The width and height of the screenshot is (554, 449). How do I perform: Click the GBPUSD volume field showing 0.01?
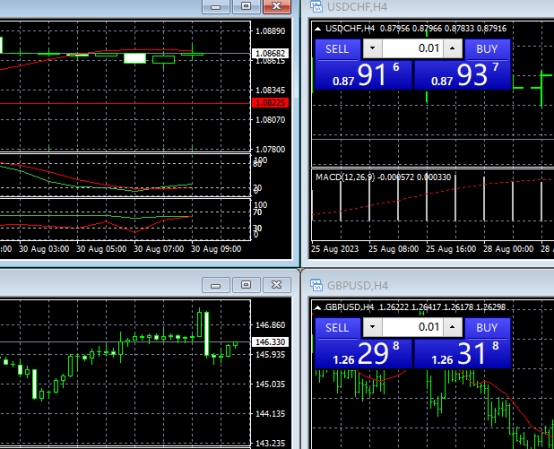coord(413,327)
